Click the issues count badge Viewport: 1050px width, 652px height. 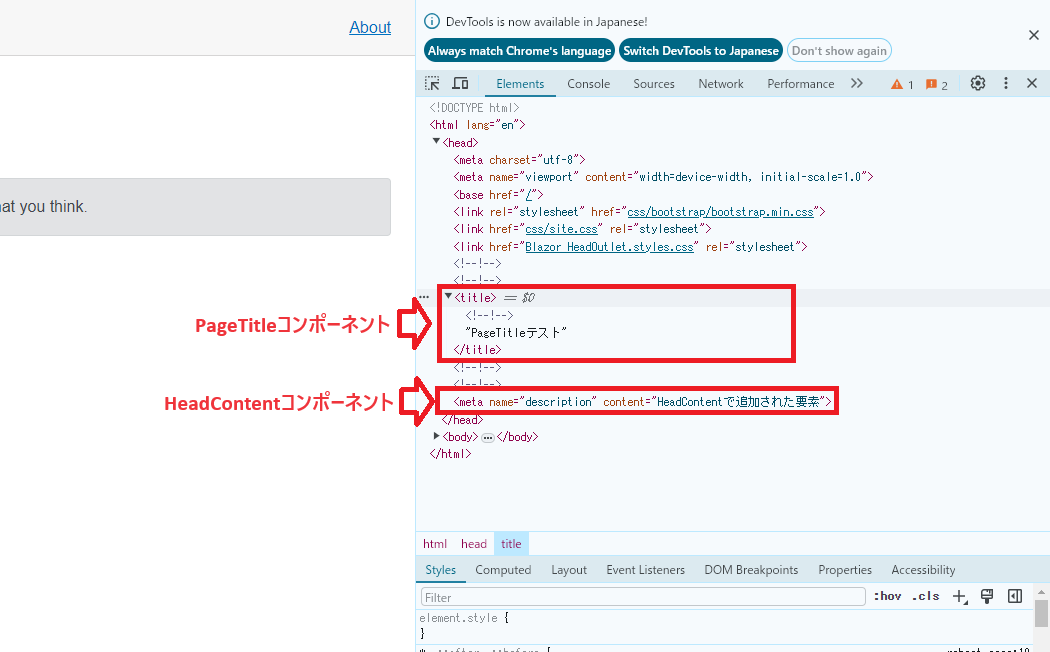(937, 84)
